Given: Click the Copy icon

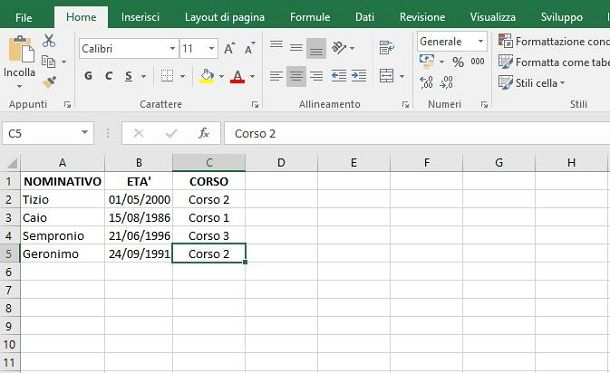Looking at the screenshot, I should 49,61.
